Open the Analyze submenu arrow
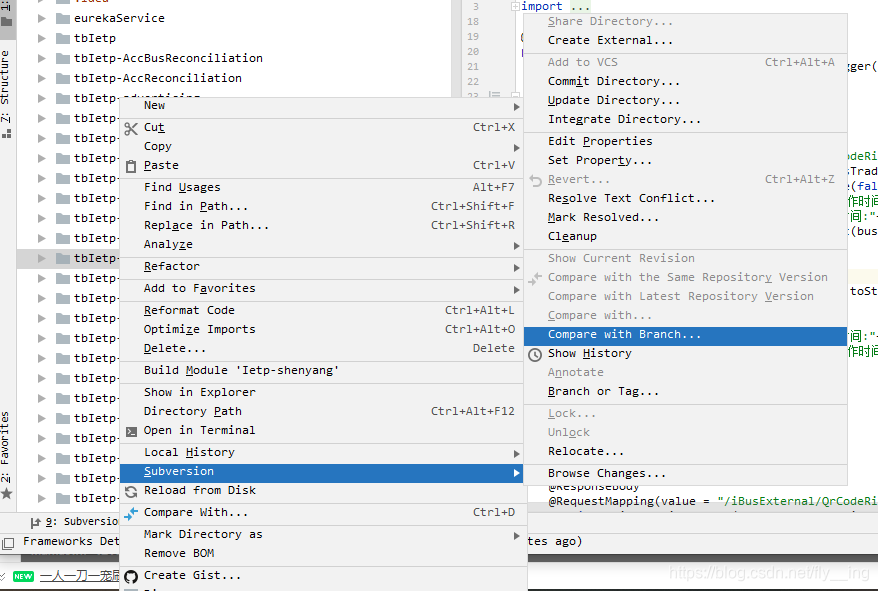Image resolution: width=878 pixels, height=591 pixels. coord(516,245)
